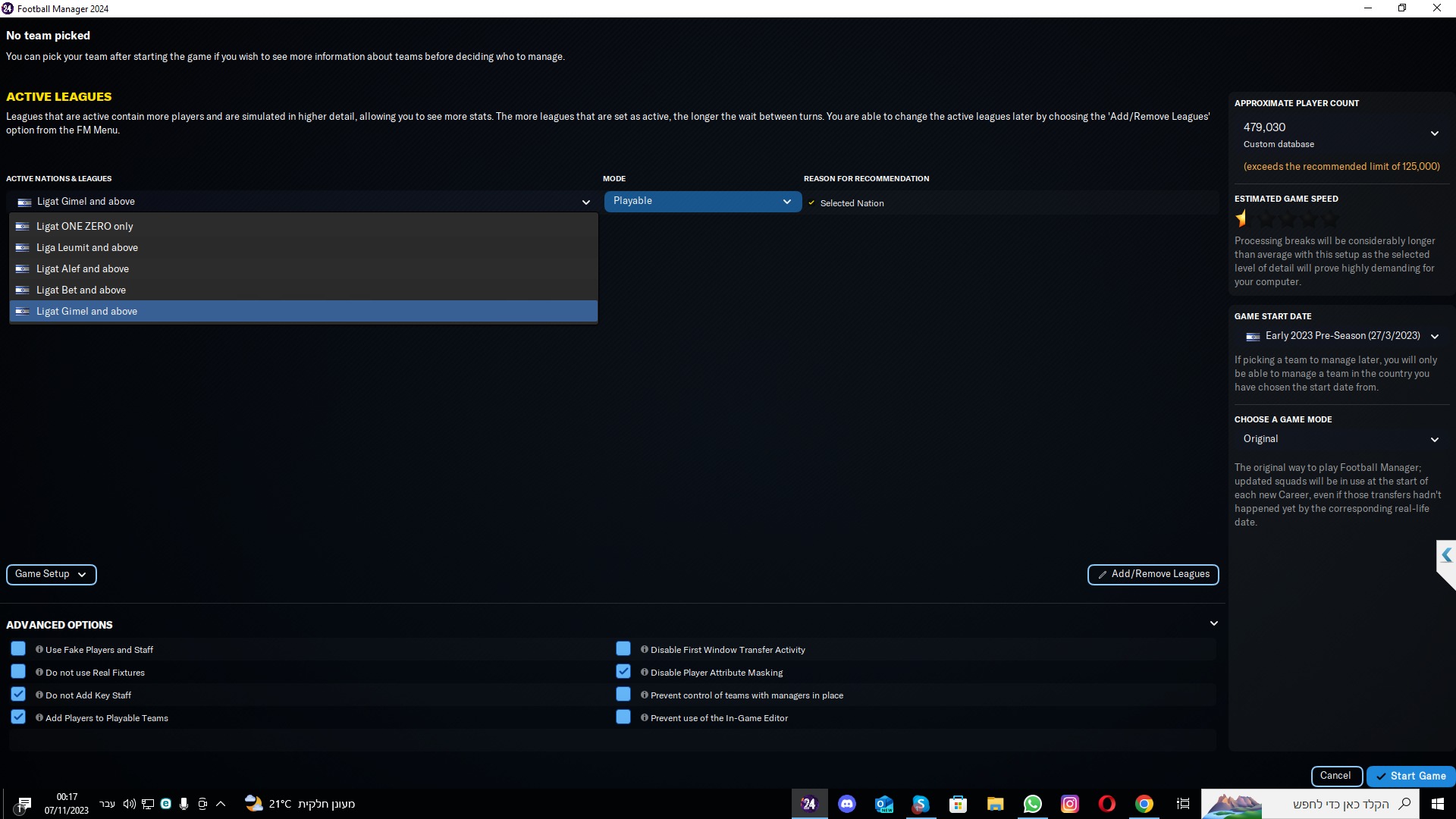Image resolution: width=1456 pixels, height=819 pixels.
Task: Open Microsoft Store from the taskbar
Action: click(x=959, y=804)
